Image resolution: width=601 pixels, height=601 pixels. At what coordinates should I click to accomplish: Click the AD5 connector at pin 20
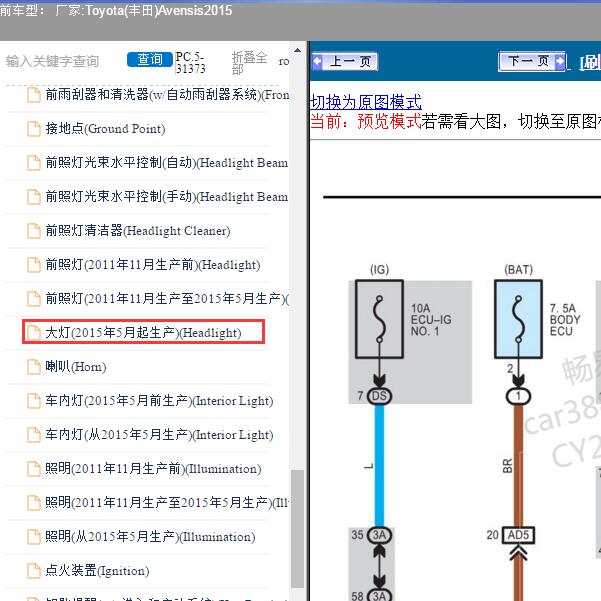(x=518, y=535)
